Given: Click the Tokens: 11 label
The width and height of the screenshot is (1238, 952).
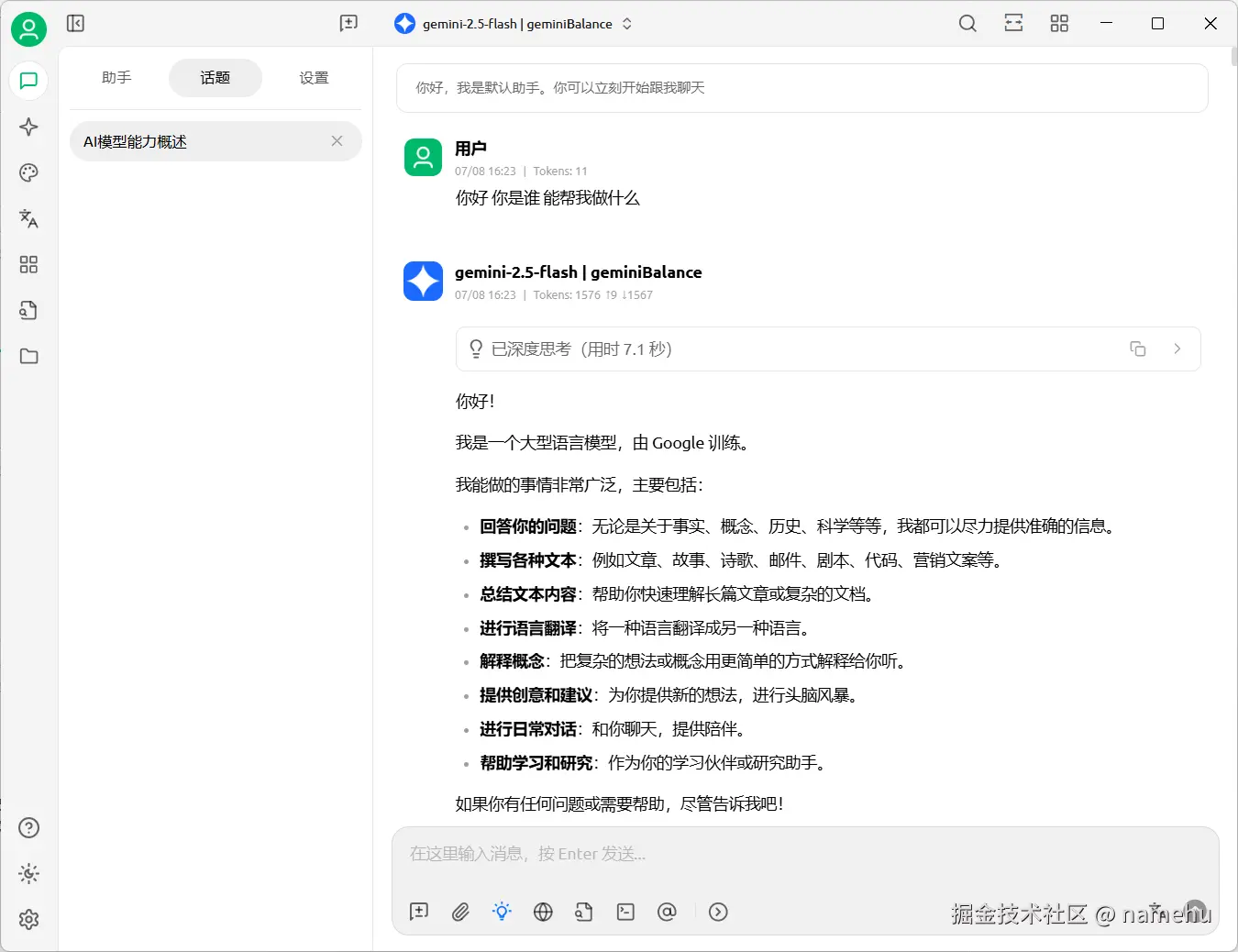Looking at the screenshot, I should tap(560, 172).
